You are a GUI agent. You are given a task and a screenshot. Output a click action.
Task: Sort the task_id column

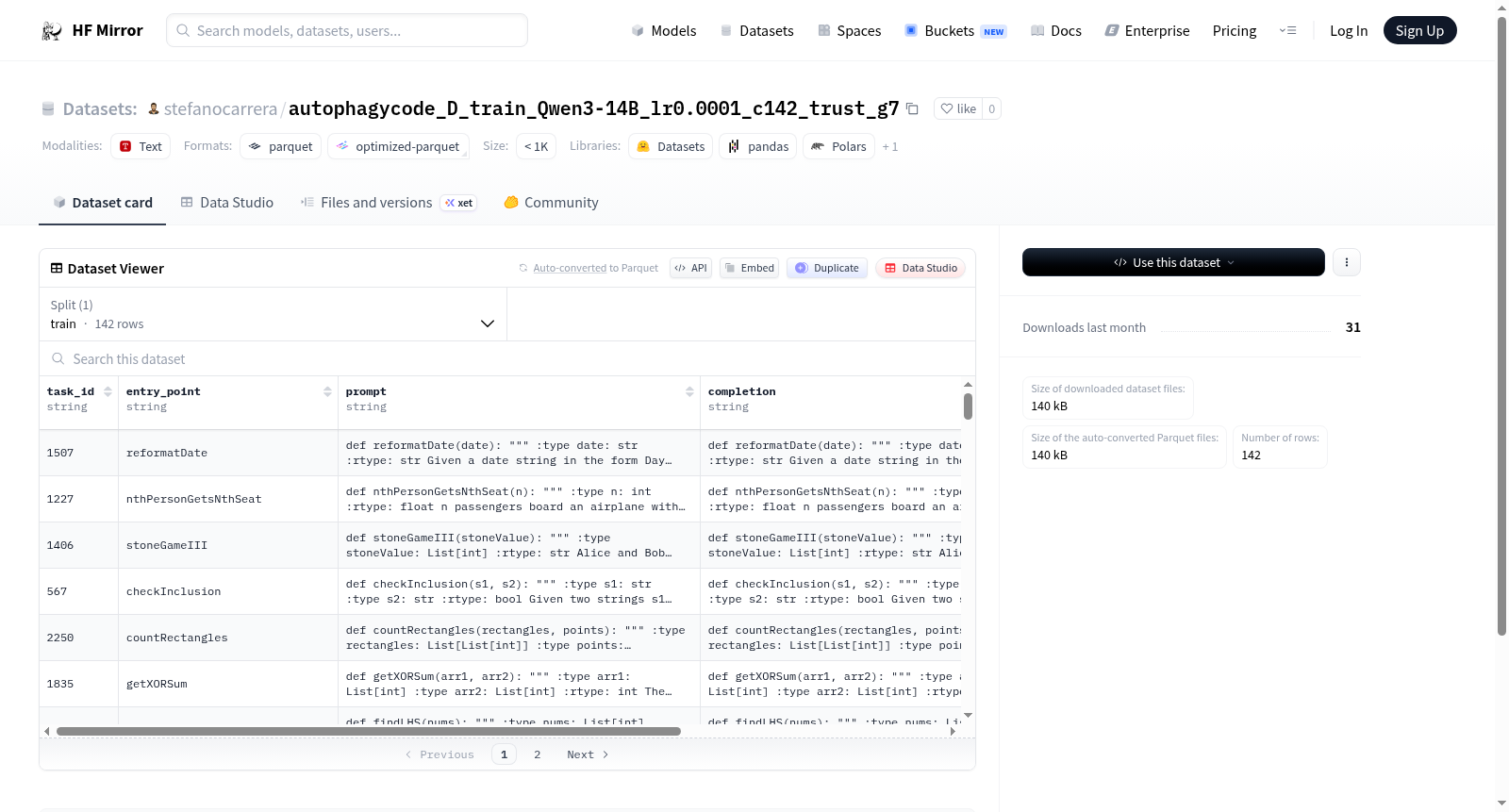(x=108, y=391)
